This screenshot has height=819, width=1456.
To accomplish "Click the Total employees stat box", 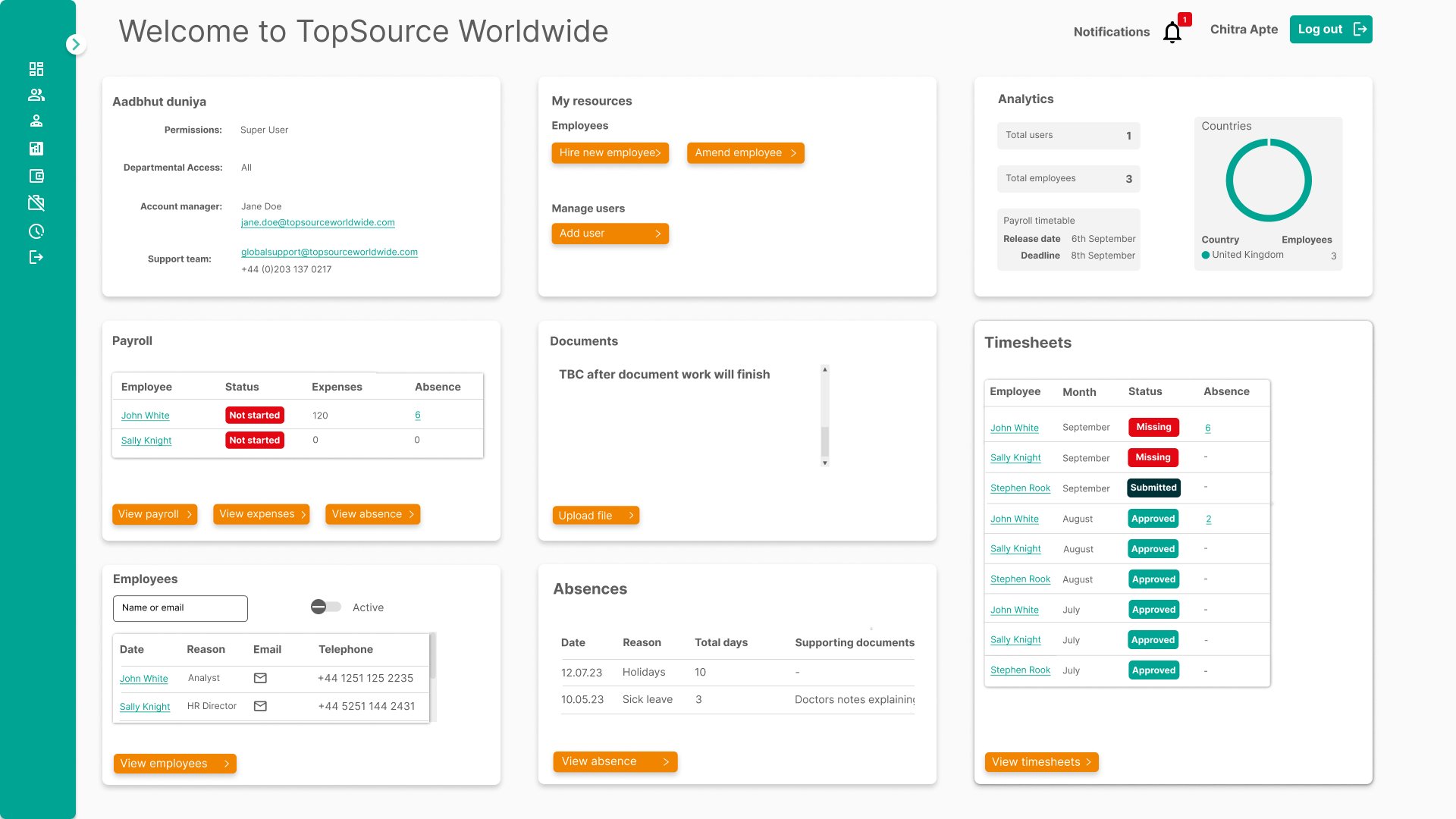I will coord(1068,179).
